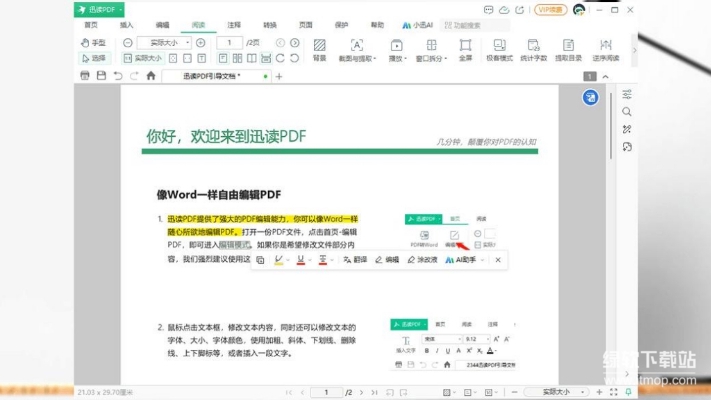Open 截图与提取 screenshot and extract menu
Viewport: 711px width, 400px height.
pos(357,50)
